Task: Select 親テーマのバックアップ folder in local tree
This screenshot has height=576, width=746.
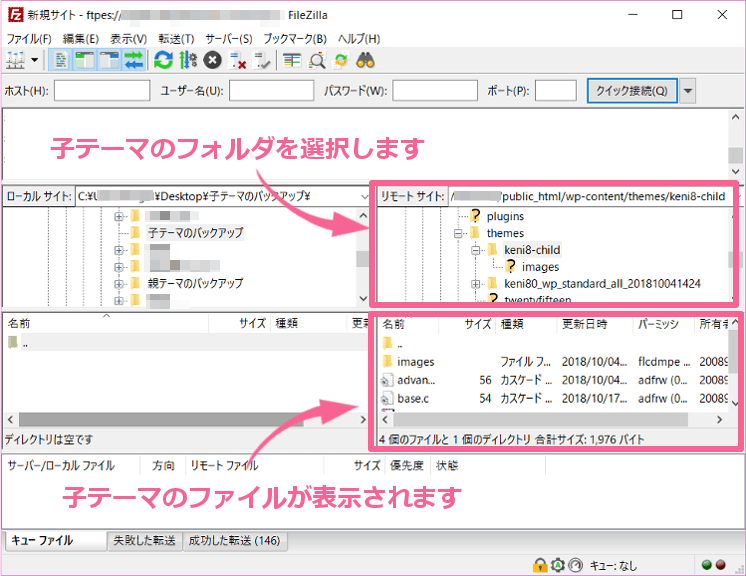Action: click(196, 283)
